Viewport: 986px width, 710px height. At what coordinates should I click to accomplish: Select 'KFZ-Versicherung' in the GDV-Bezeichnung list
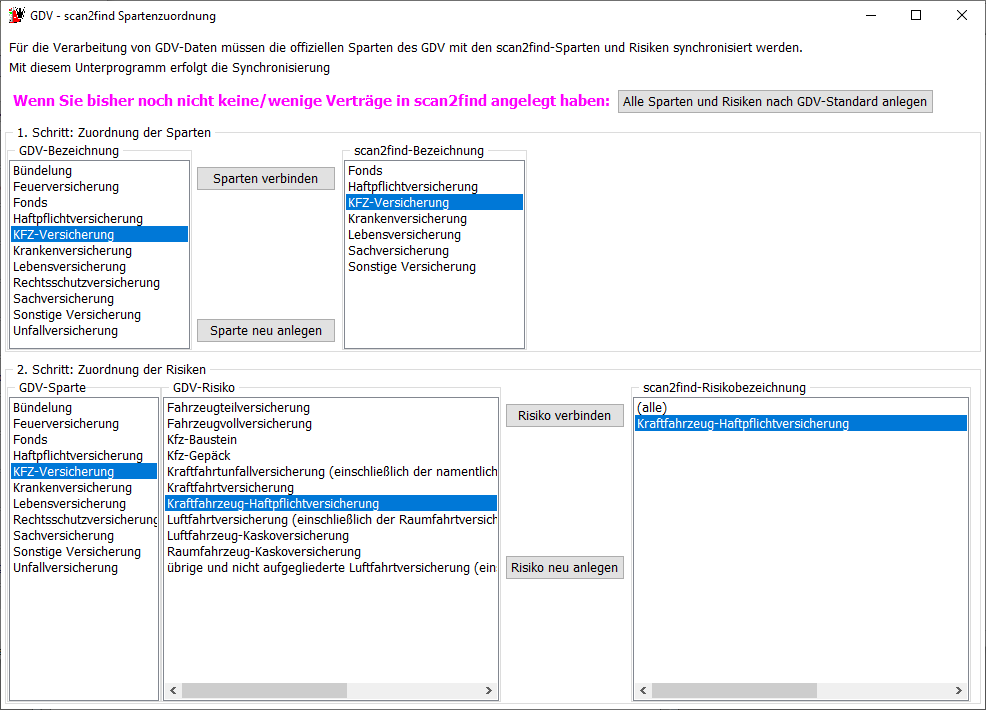click(99, 235)
